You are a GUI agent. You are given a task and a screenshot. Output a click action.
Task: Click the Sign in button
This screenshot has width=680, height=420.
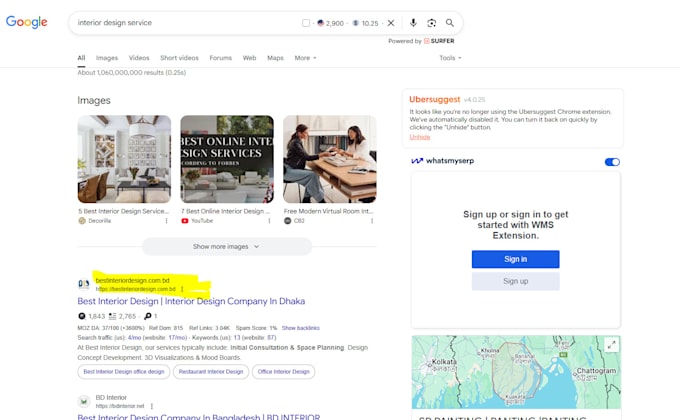click(516, 259)
